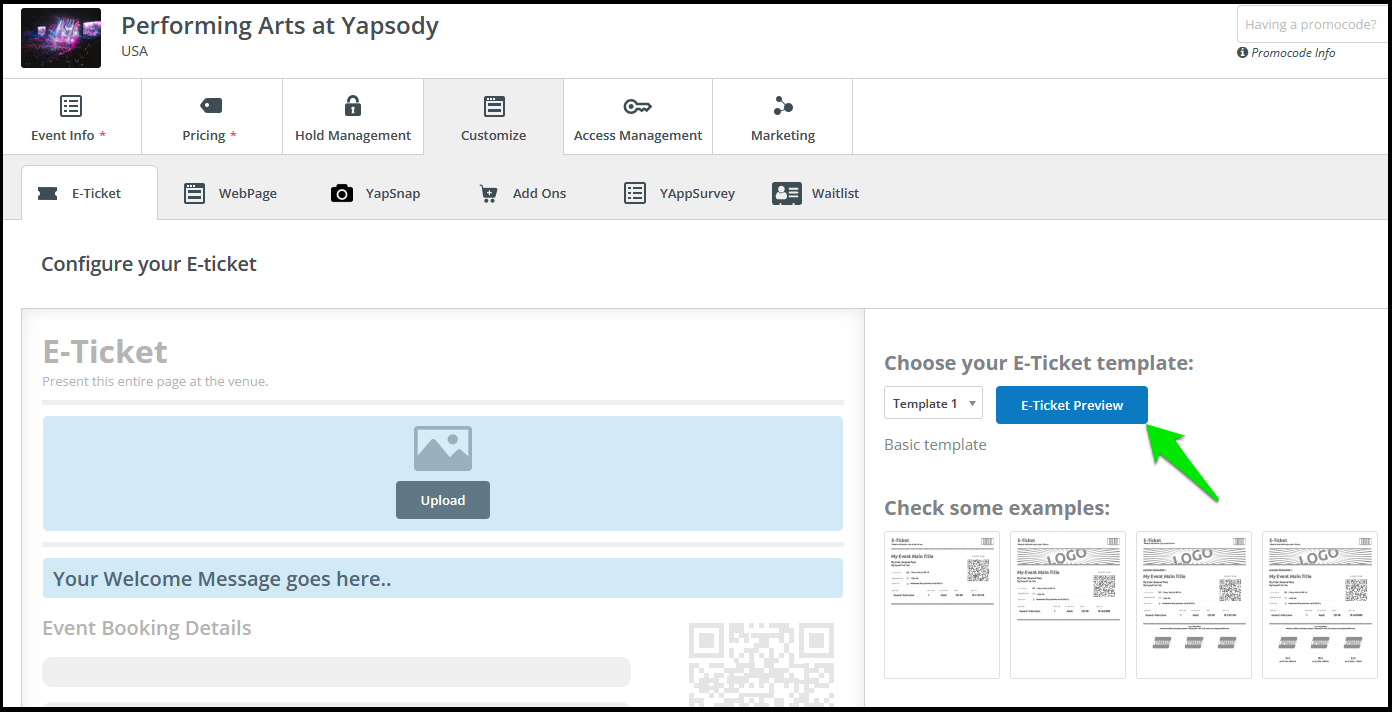
Task: Click the 'Basic template' description text
Action: 935,444
